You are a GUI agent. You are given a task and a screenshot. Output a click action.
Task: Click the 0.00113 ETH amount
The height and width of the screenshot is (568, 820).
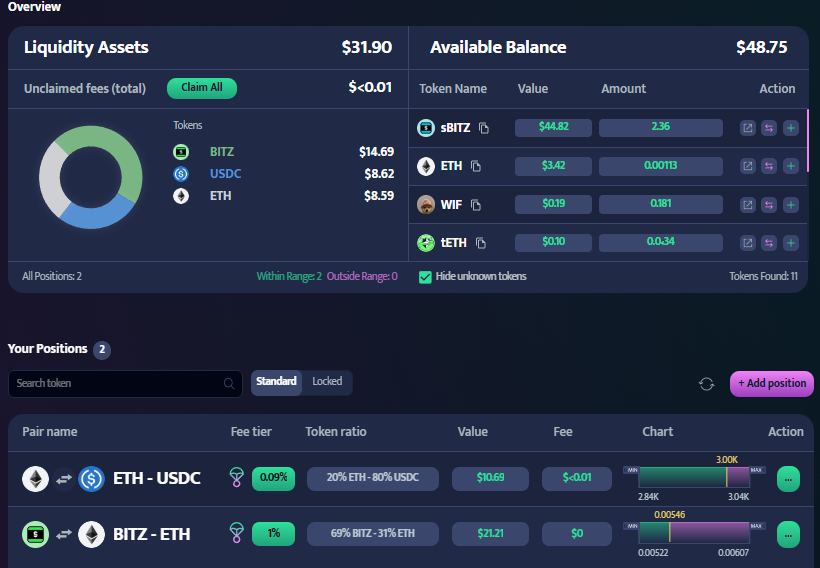(x=660, y=166)
